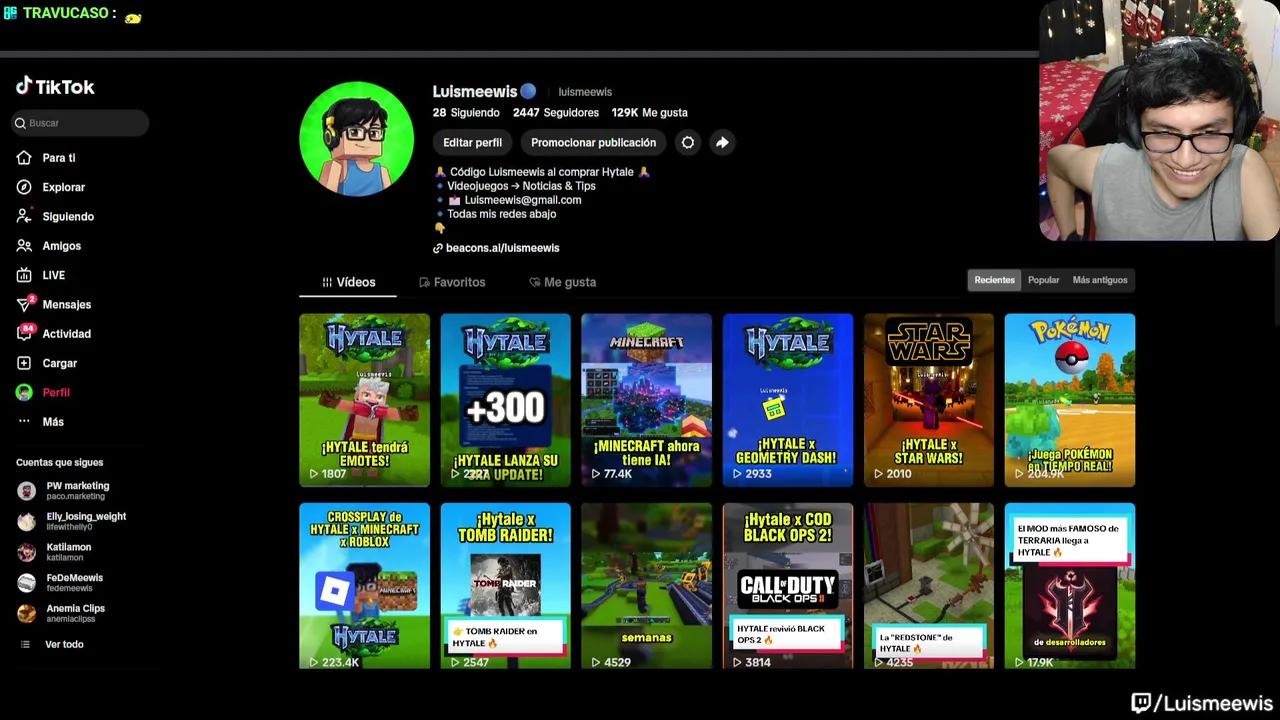Click the TikTok logo

coord(55,87)
